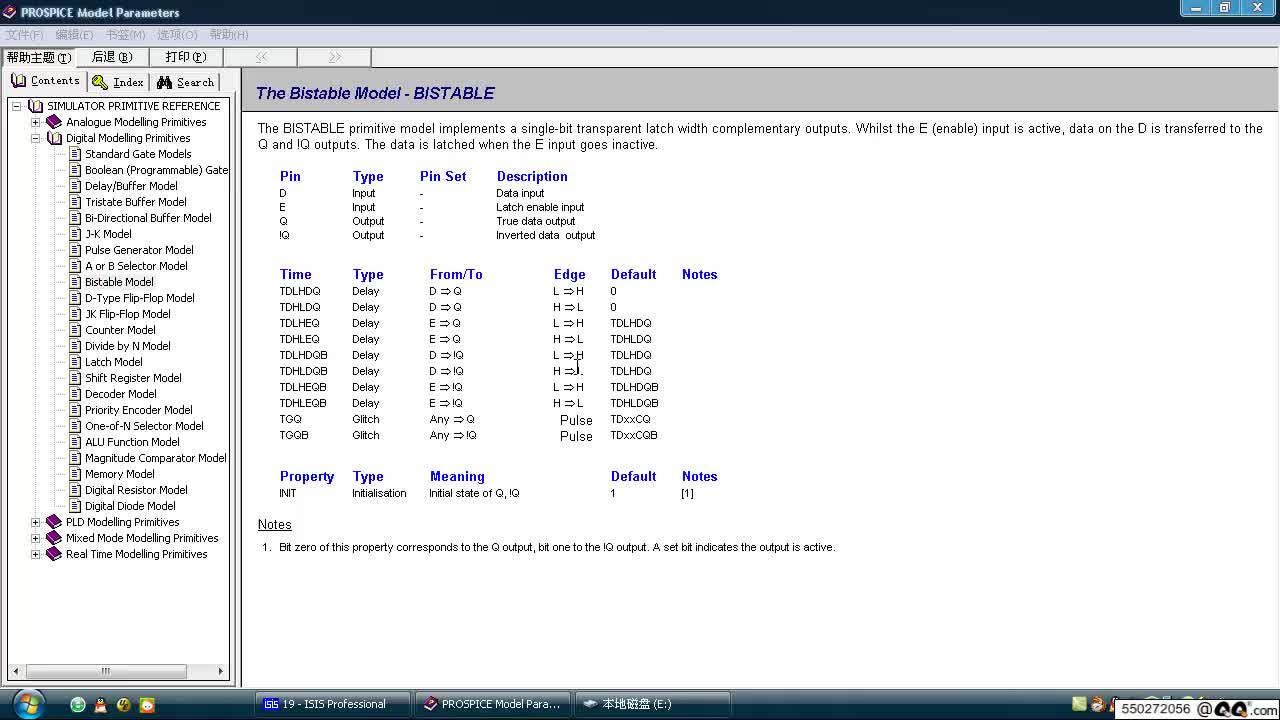
Task: Open Shift Register Model topic
Action: click(x=133, y=378)
